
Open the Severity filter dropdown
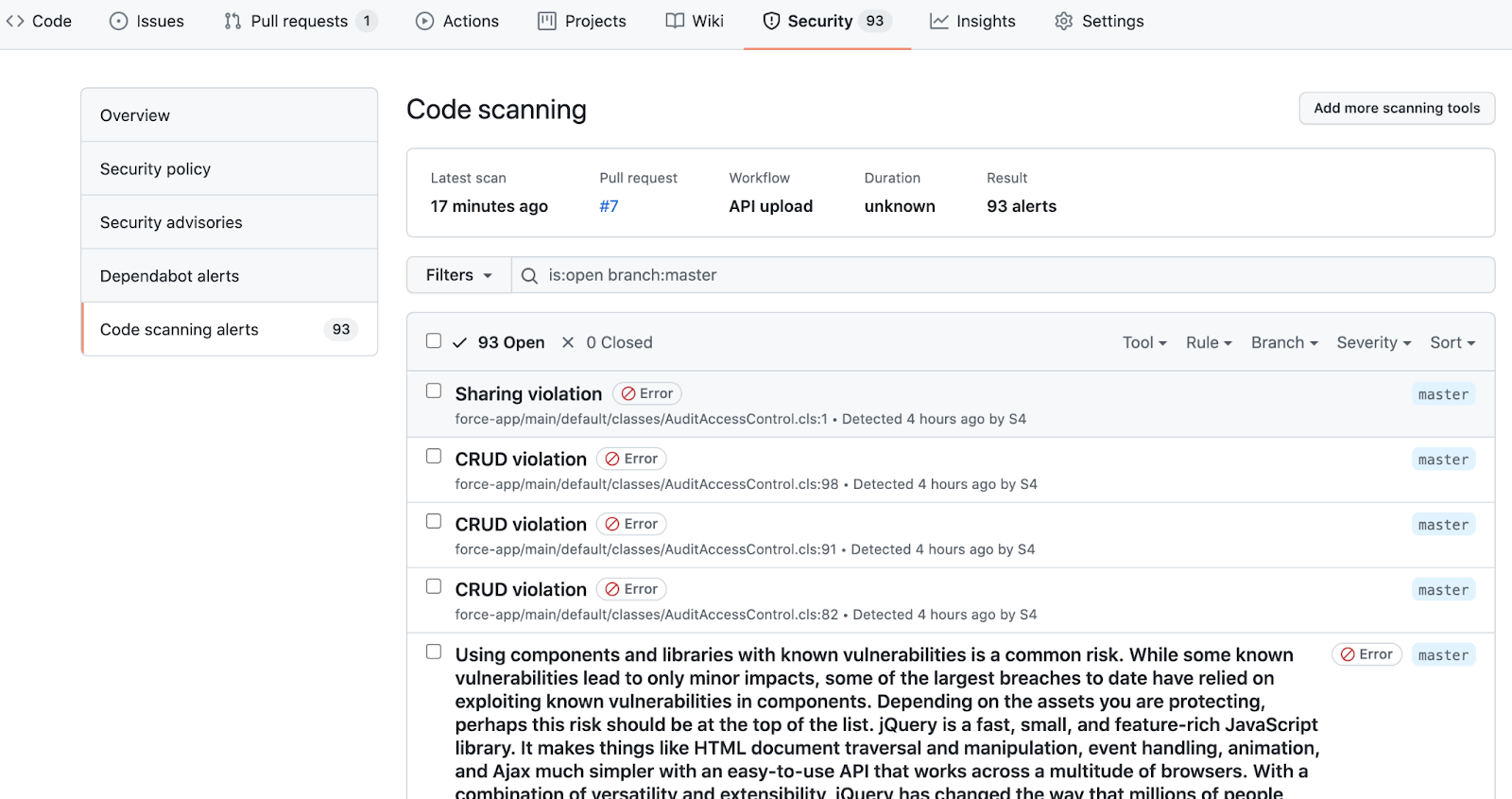tap(1374, 342)
